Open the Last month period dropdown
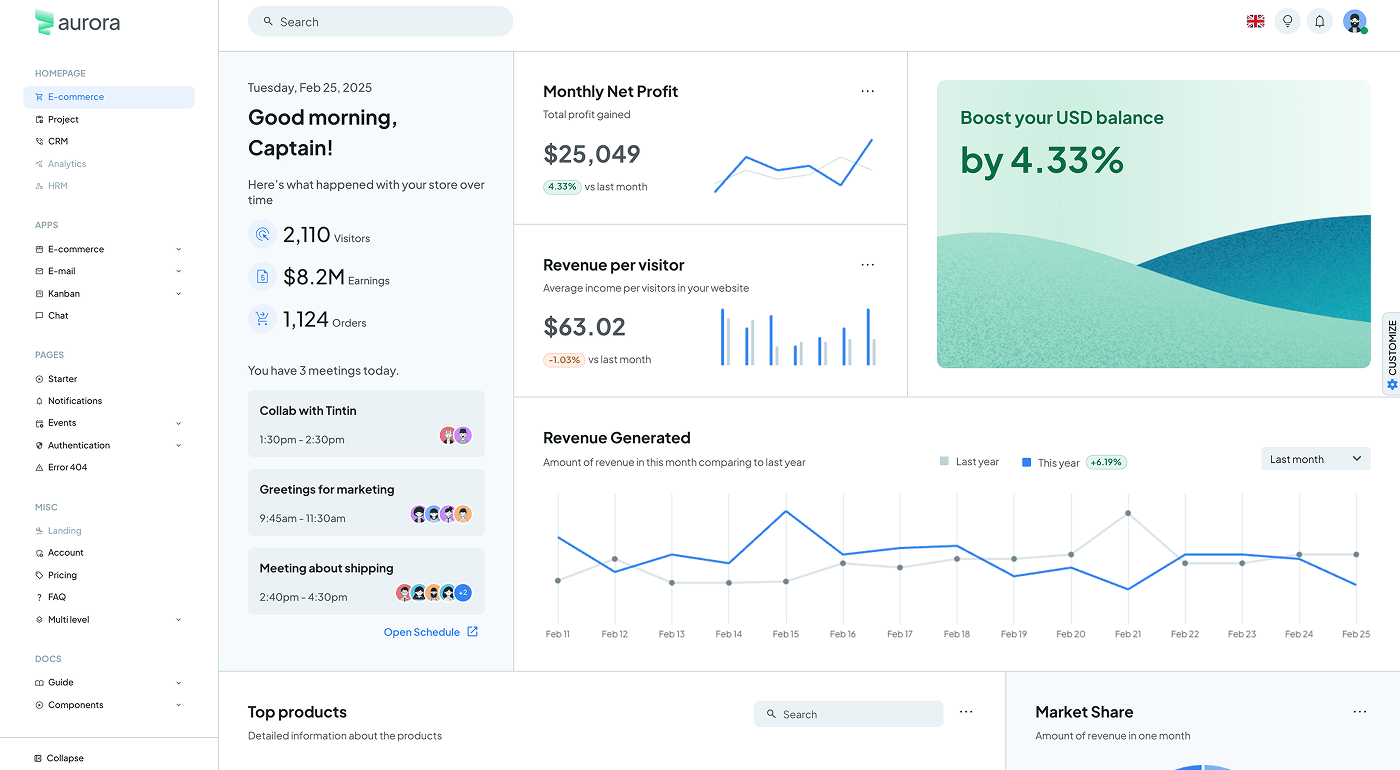 [1315, 458]
